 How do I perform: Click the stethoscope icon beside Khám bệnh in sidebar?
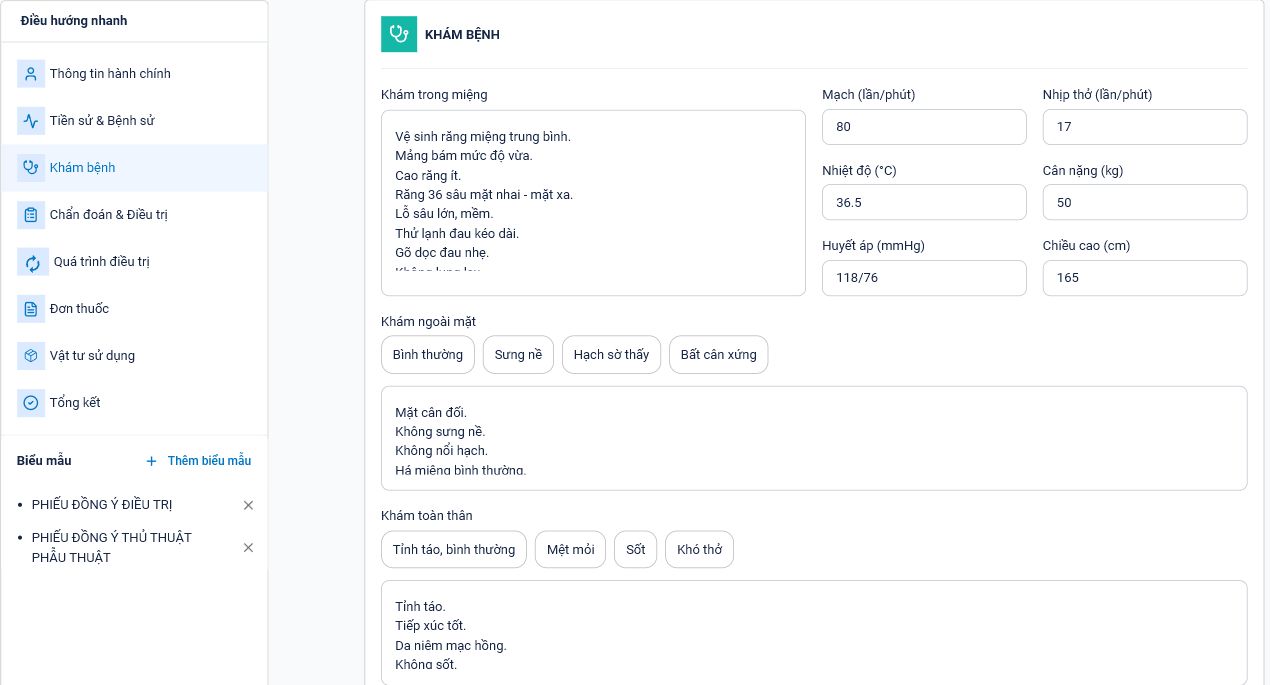click(x=31, y=168)
